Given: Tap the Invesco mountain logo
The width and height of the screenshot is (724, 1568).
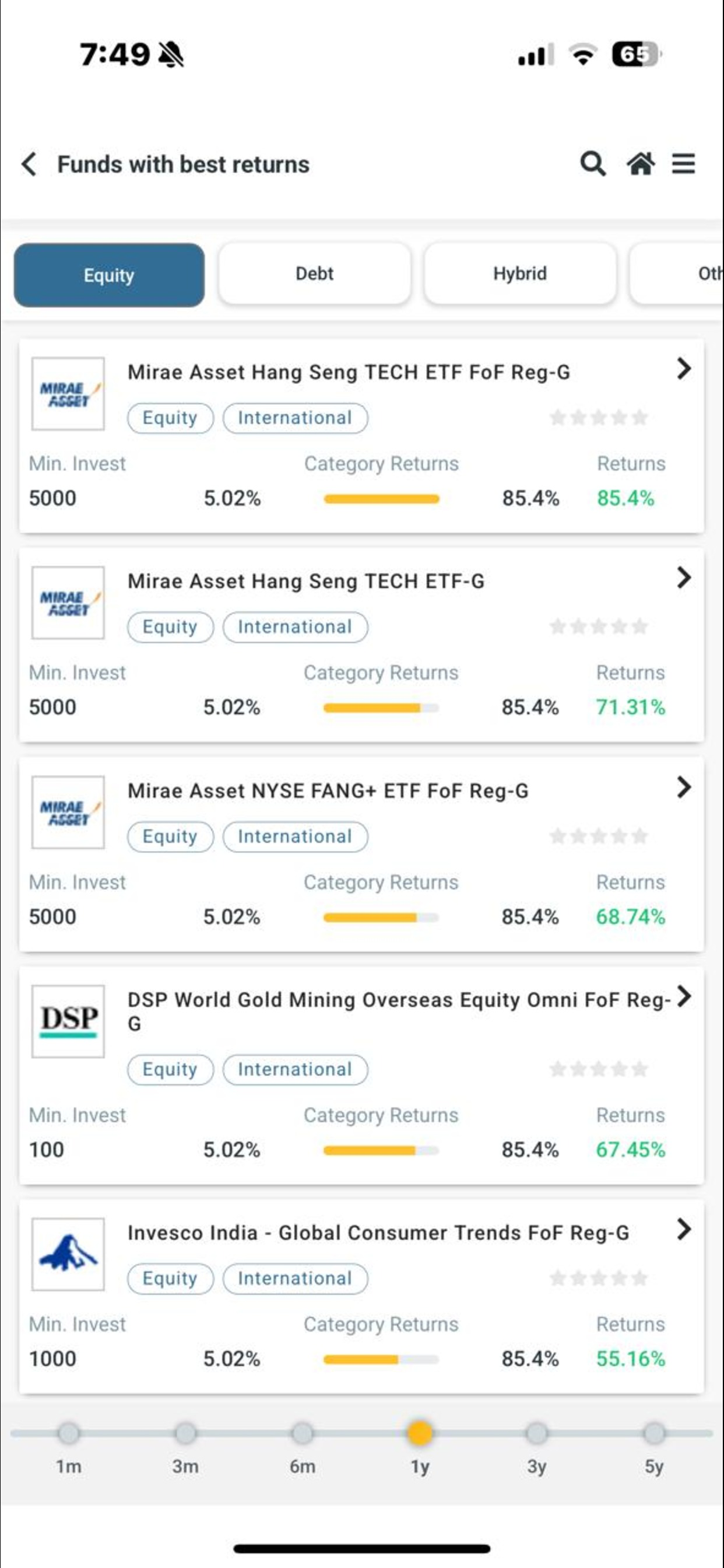Looking at the screenshot, I should tap(68, 1254).
